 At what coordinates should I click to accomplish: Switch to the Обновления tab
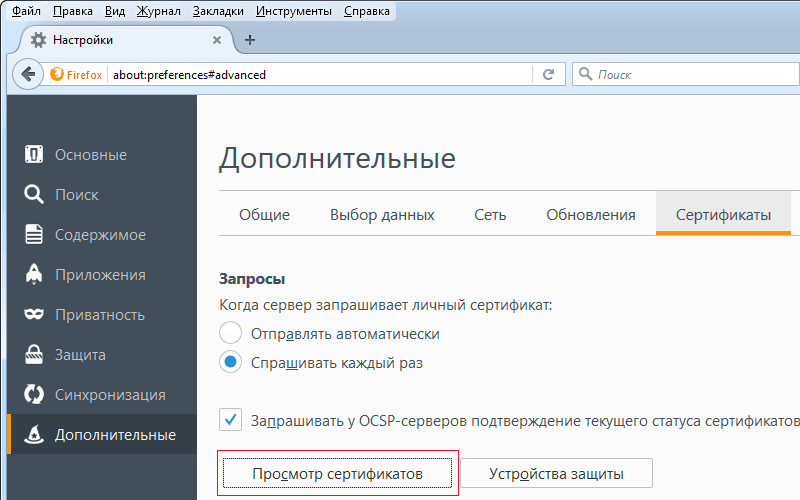(591, 214)
